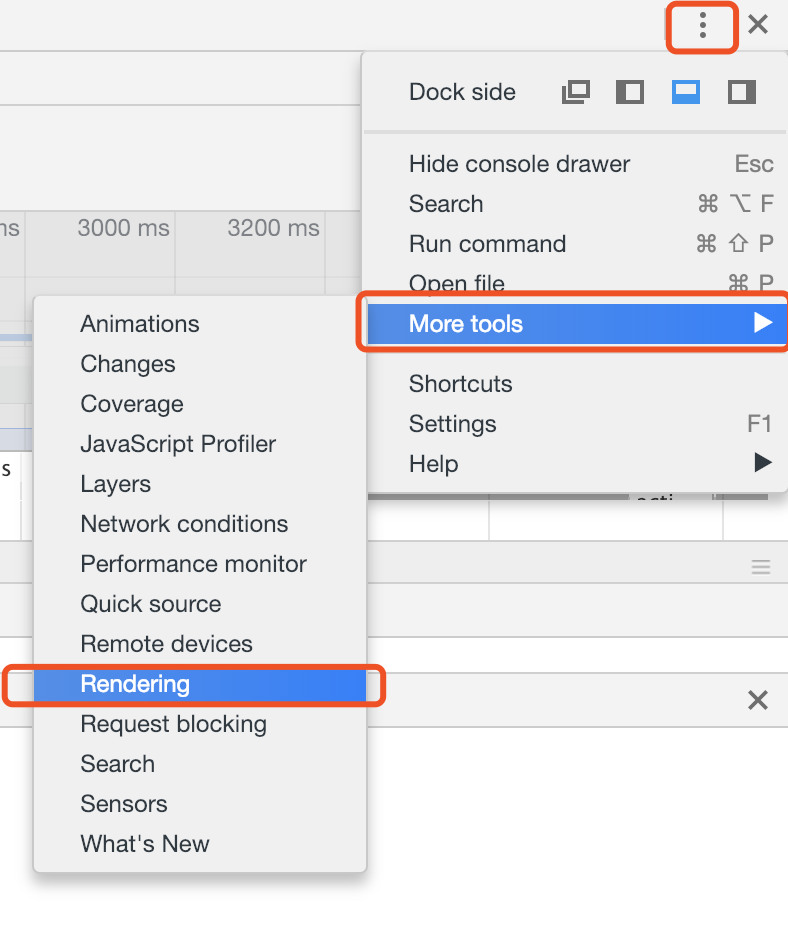Choose dock to left icon

pos(629,92)
